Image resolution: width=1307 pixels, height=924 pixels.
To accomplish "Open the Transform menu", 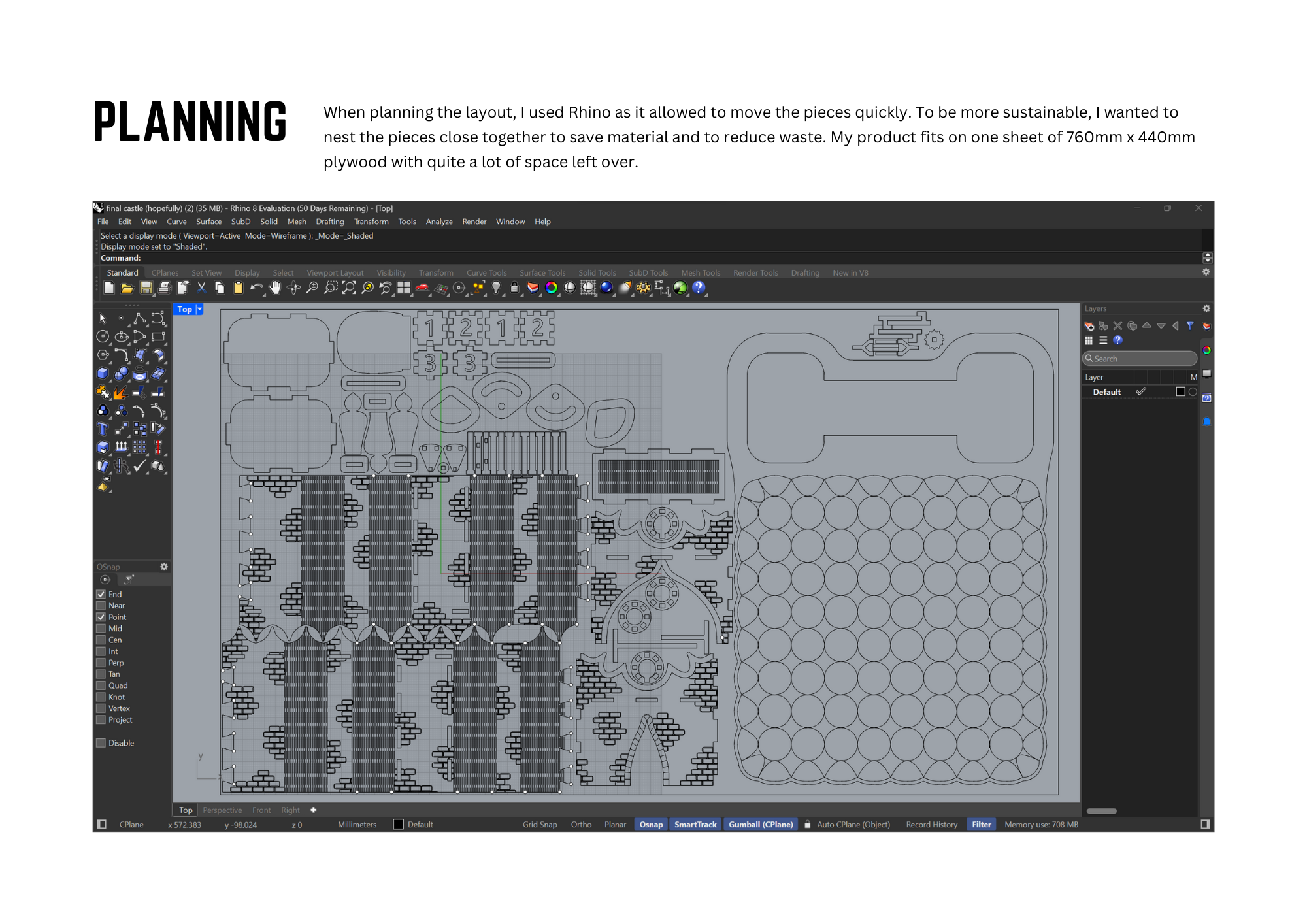I will tap(371, 222).
